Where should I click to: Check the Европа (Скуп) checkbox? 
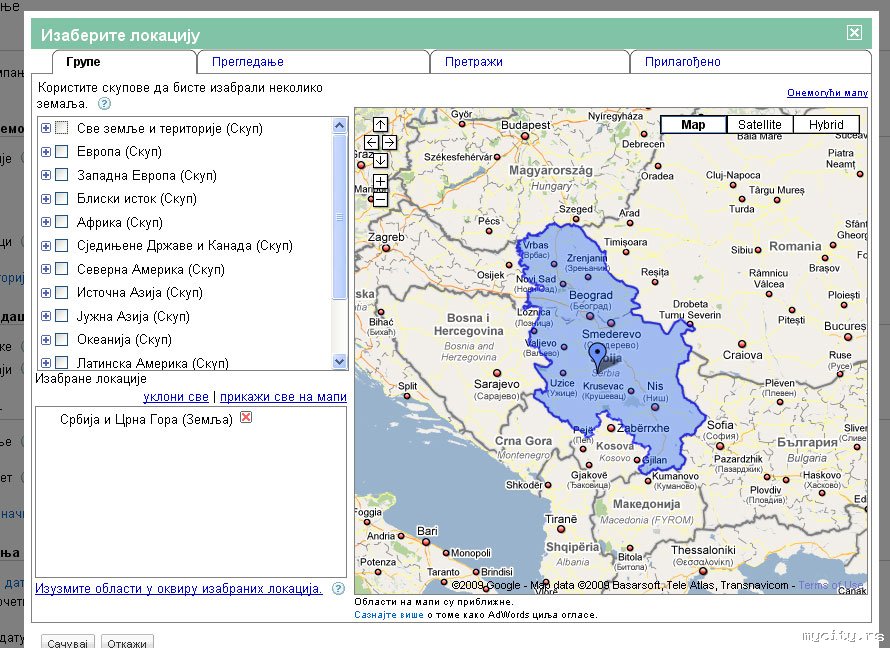(x=62, y=152)
